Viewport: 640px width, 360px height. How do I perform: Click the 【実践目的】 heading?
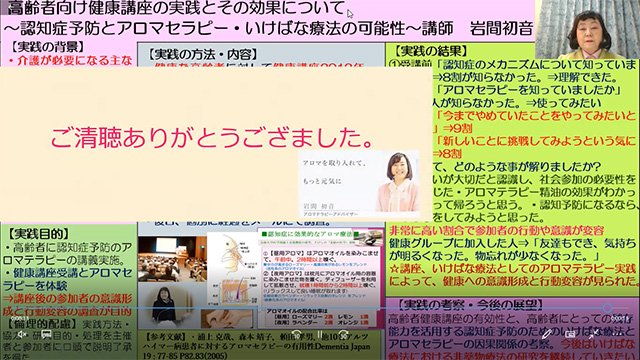(39, 234)
